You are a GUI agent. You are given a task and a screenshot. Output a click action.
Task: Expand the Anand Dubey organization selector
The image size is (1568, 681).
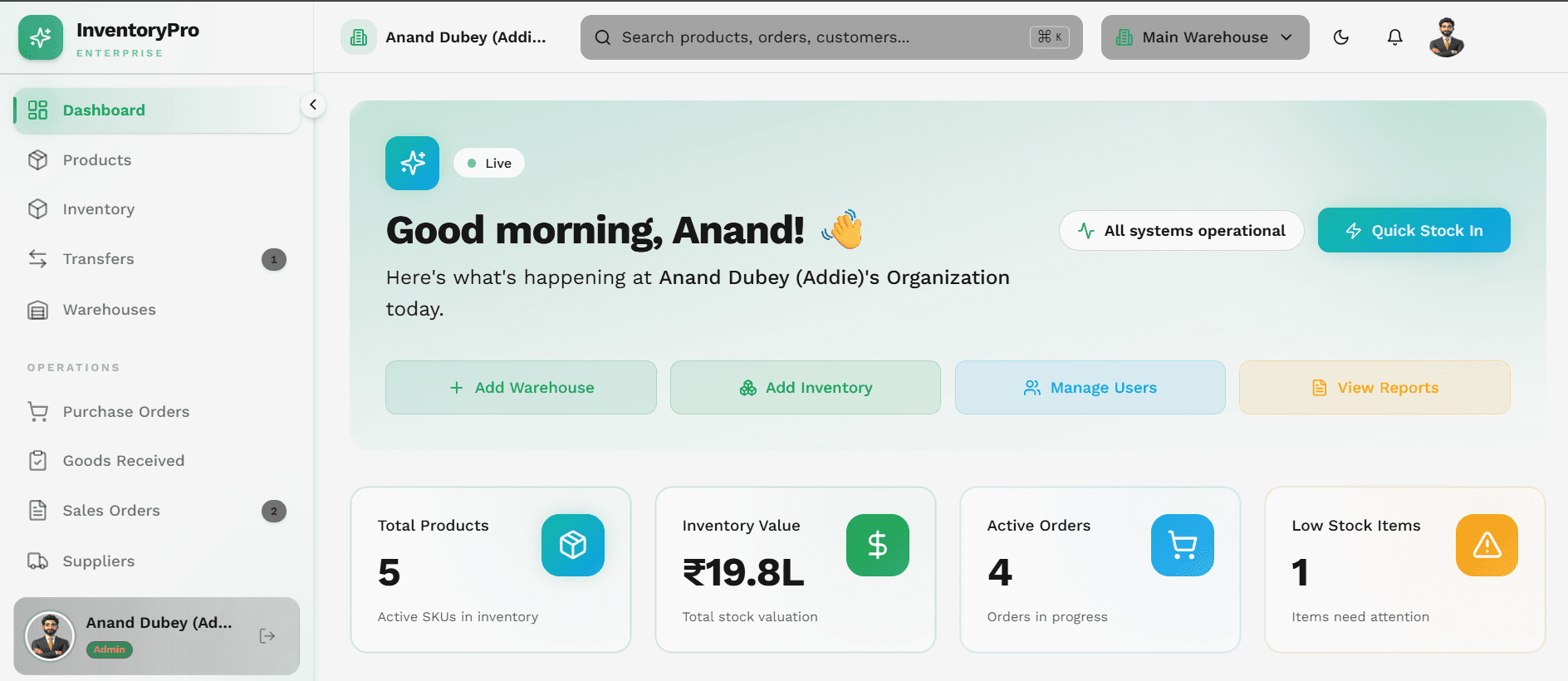click(444, 37)
